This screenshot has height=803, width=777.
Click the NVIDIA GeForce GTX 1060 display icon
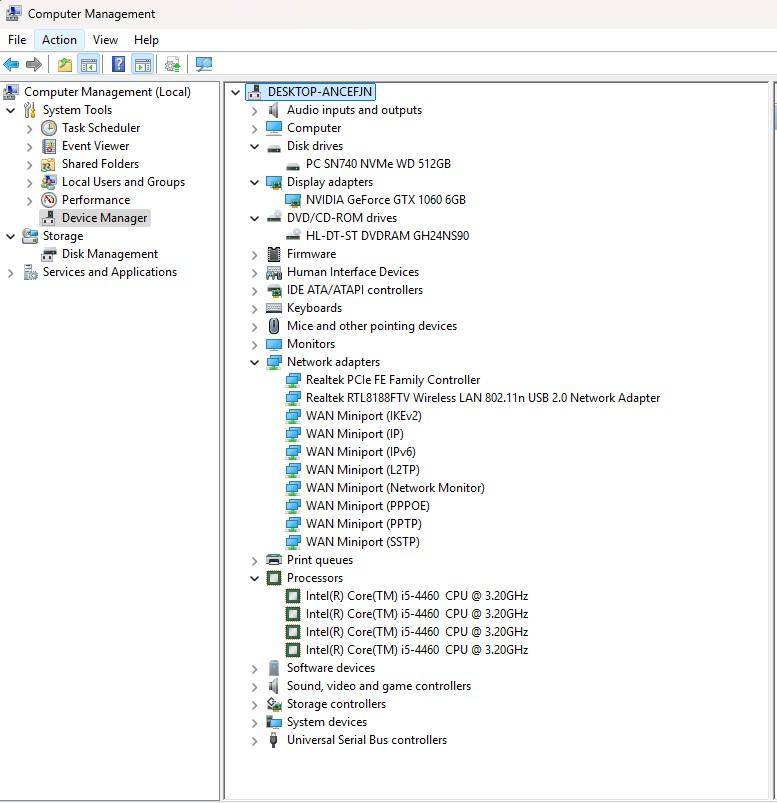293,200
